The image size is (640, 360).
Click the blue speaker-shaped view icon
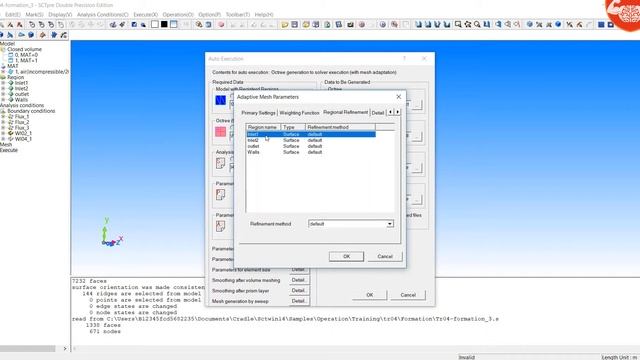(x=498, y=24)
